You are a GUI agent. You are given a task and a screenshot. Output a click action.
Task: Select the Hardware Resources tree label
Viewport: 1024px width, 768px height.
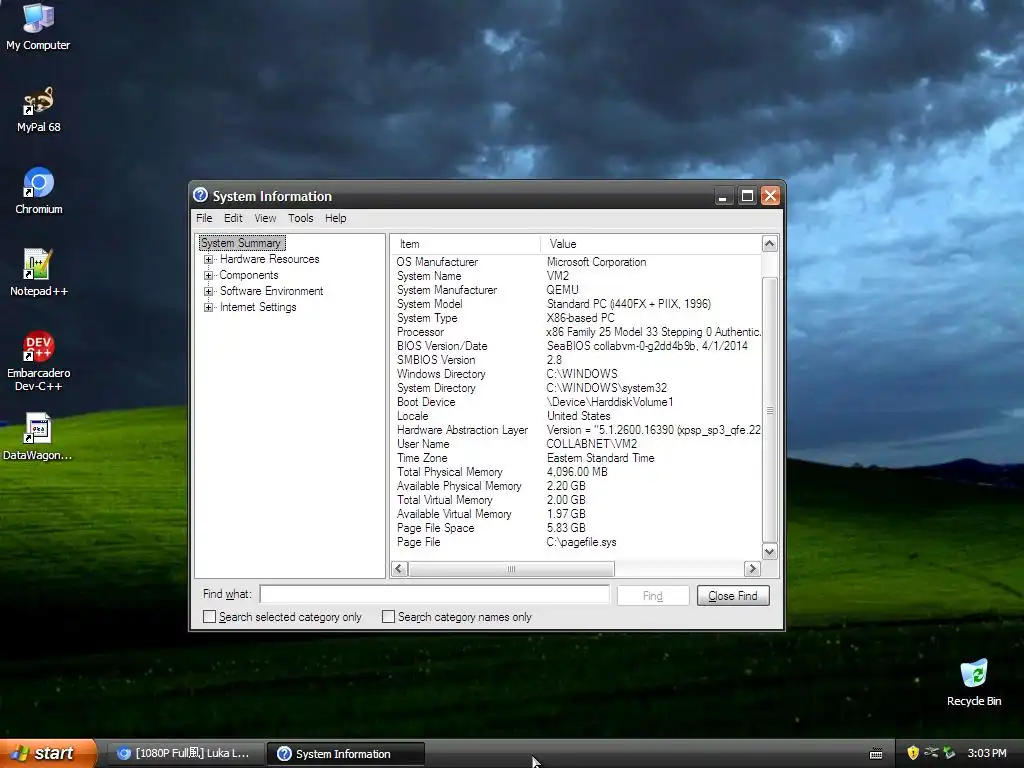(269, 259)
